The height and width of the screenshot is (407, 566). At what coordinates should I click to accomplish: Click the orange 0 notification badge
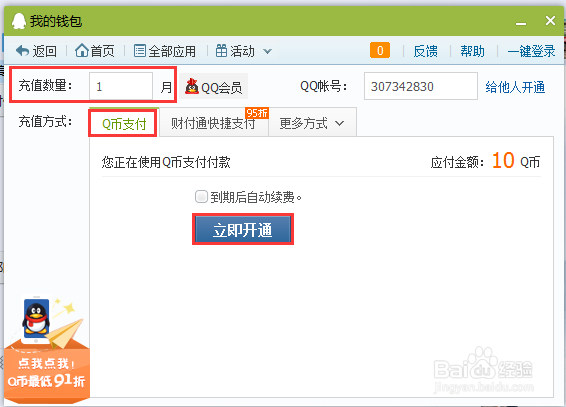coord(380,50)
